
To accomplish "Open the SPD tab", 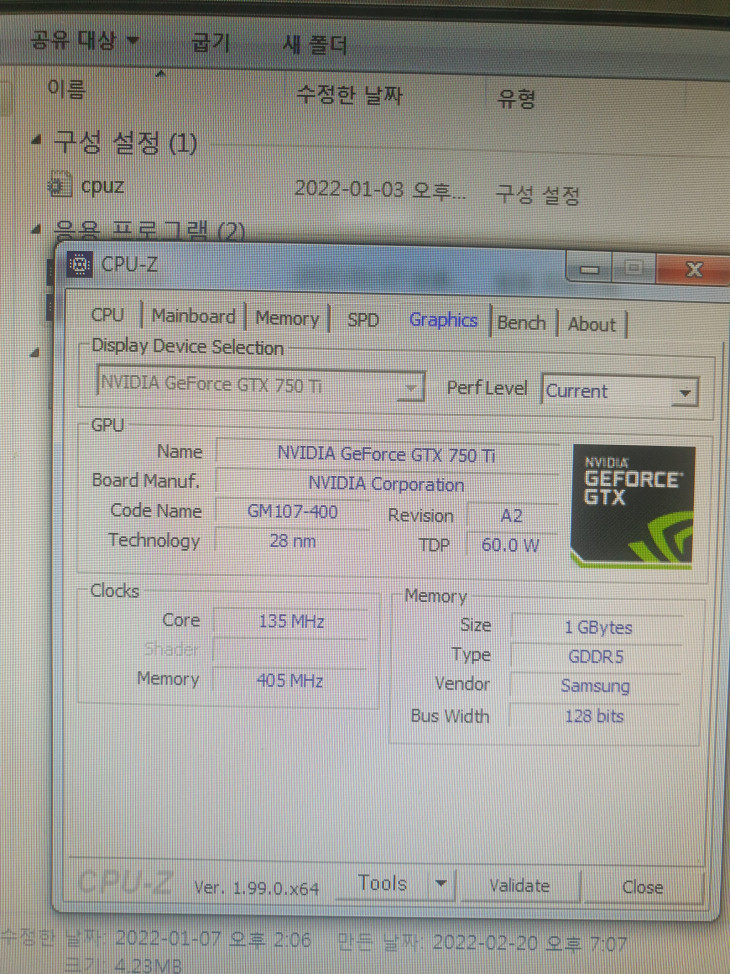I will click(363, 320).
